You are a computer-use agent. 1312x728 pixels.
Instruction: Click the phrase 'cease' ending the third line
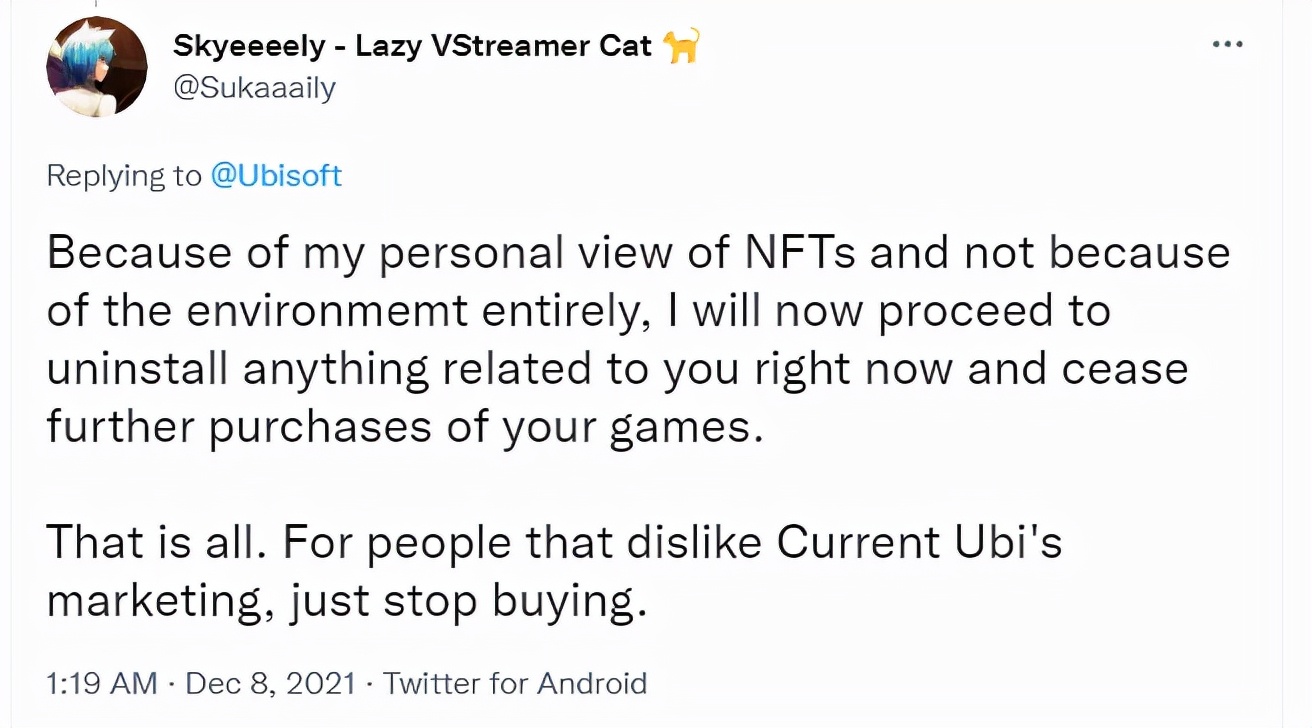pos(1124,371)
